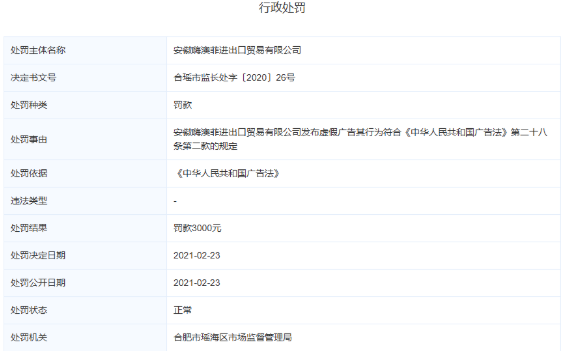This screenshot has width=563, height=360.
Task: Select the 违法类型 label
Action: [29, 201]
